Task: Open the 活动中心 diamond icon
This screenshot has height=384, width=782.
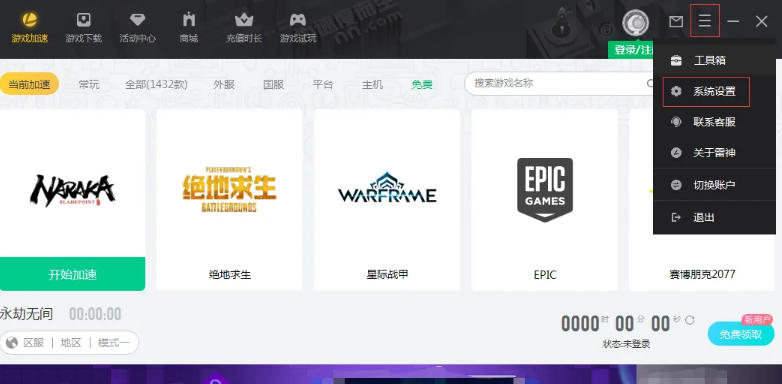Action: tap(137, 20)
